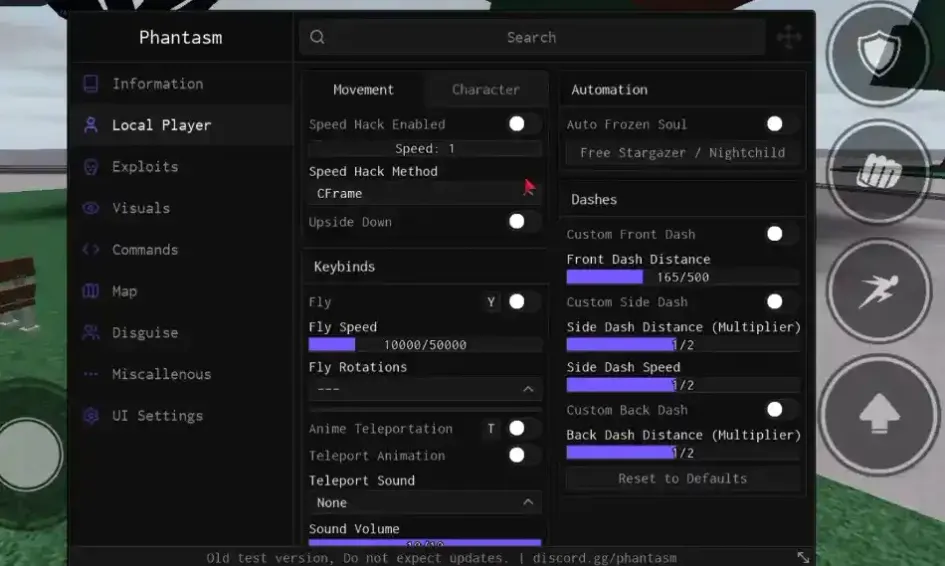Toggle the Fly switch

tap(522, 301)
